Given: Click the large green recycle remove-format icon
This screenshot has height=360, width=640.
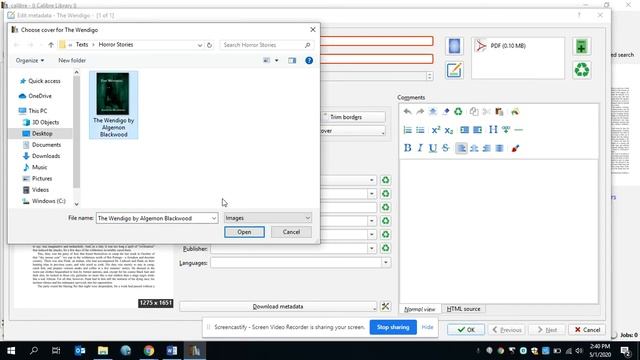Looking at the screenshot, I should (582, 70).
